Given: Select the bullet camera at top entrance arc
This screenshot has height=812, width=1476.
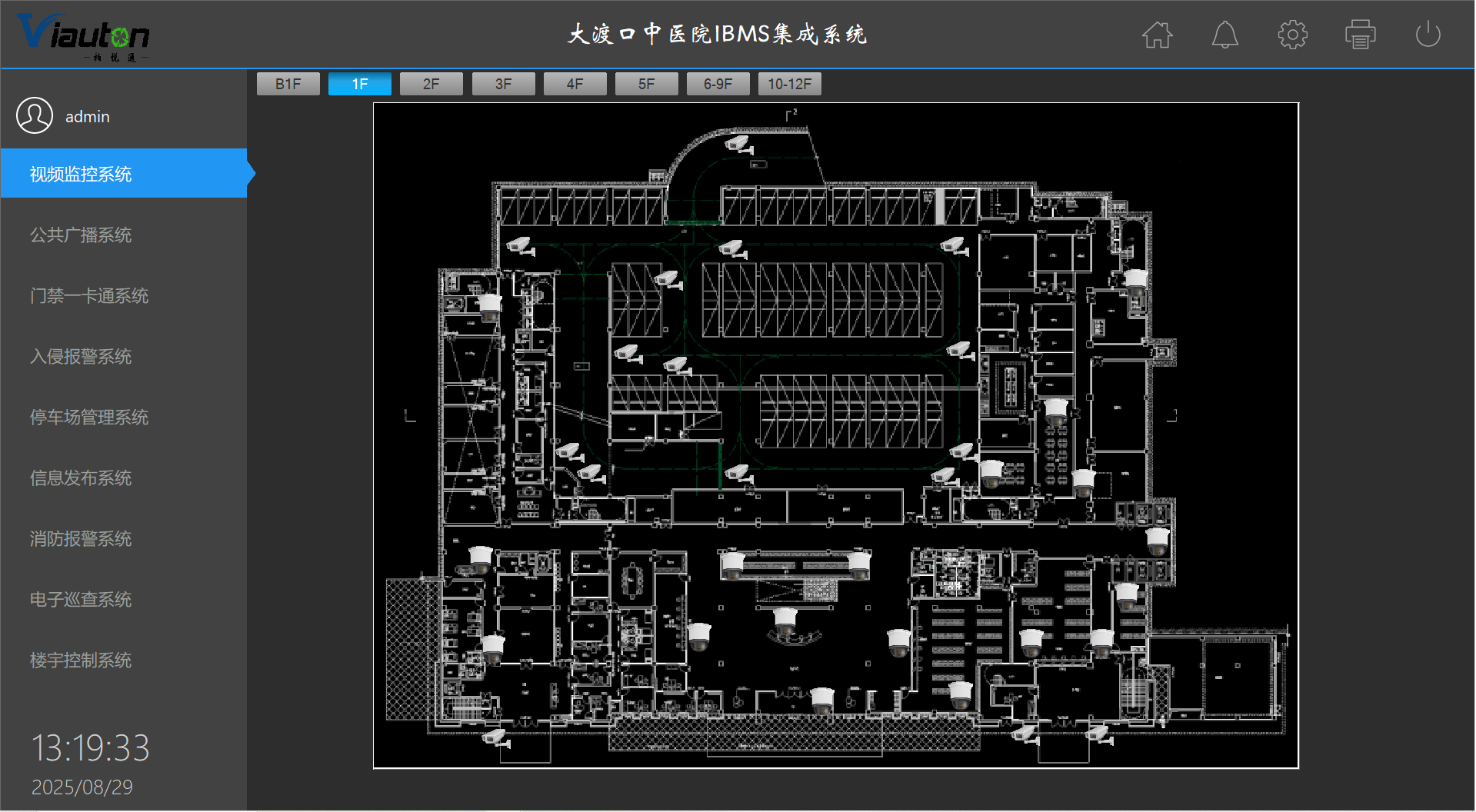Looking at the screenshot, I should pyautogui.click(x=738, y=144).
